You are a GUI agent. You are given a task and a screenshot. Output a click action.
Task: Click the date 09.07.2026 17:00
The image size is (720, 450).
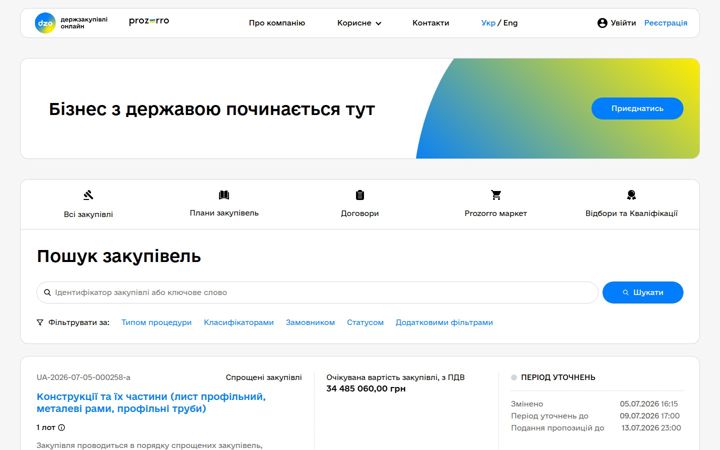coord(649,416)
